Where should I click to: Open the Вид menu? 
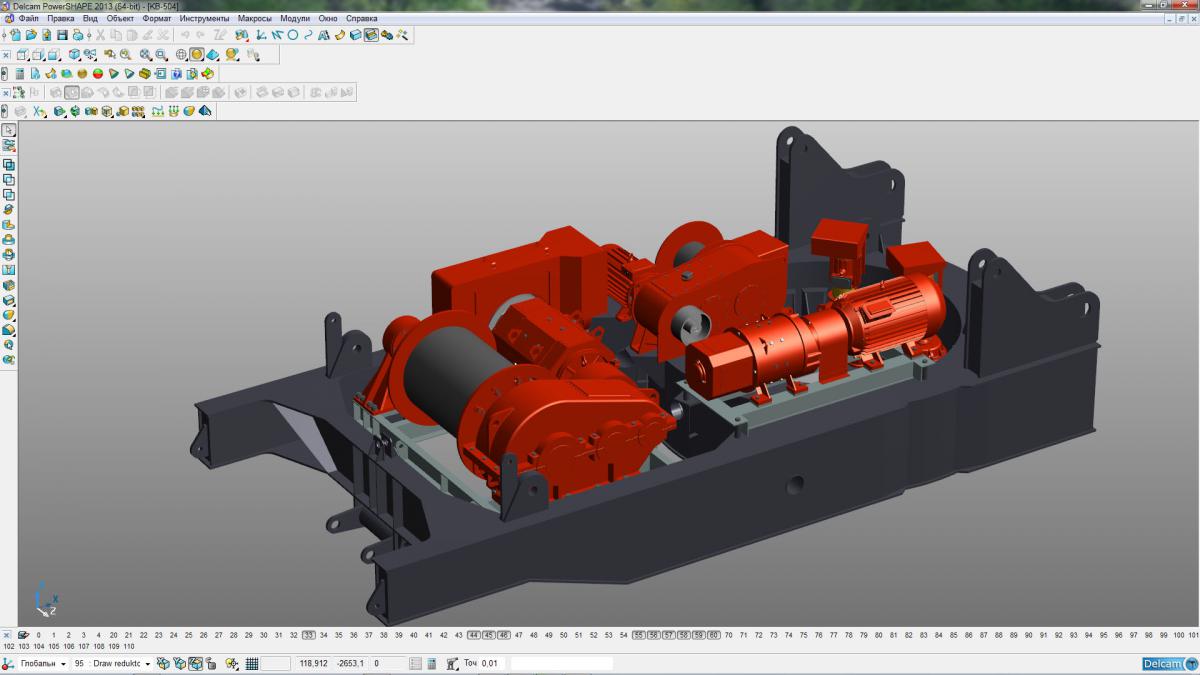(x=90, y=18)
